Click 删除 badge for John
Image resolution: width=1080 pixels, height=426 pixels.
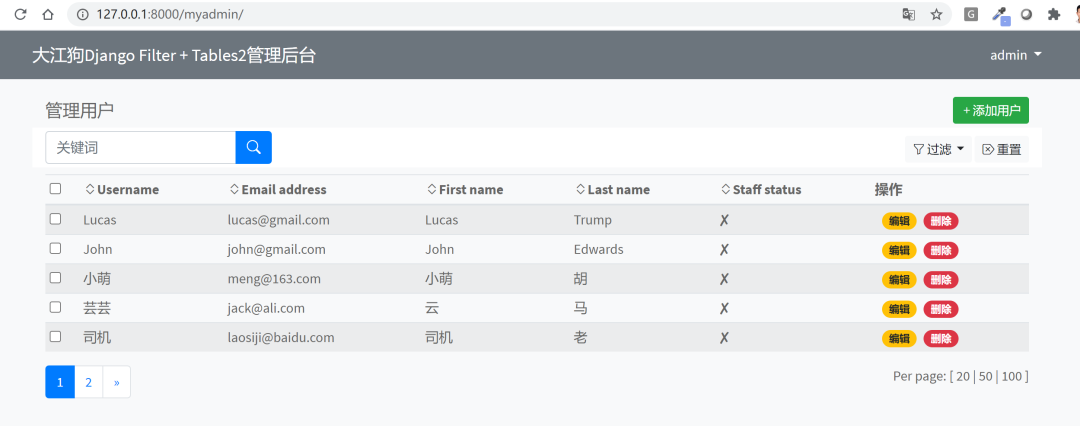coord(941,250)
